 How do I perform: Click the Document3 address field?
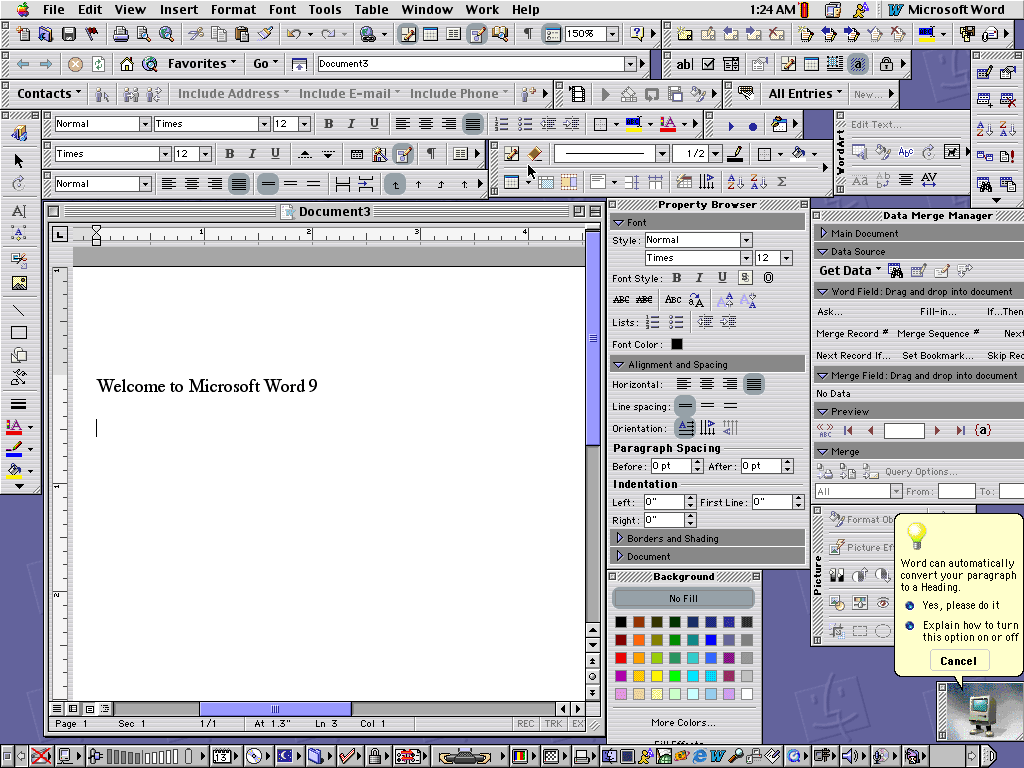tap(470, 64)
